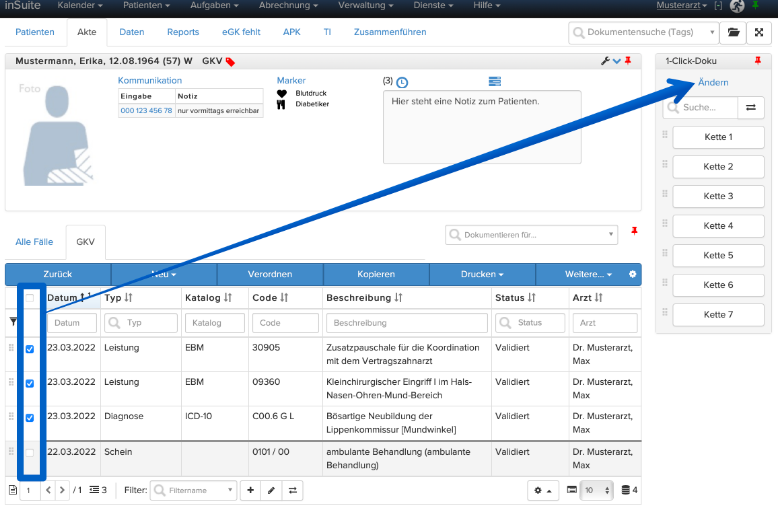Open the Kalender menu

coord(80,5)
